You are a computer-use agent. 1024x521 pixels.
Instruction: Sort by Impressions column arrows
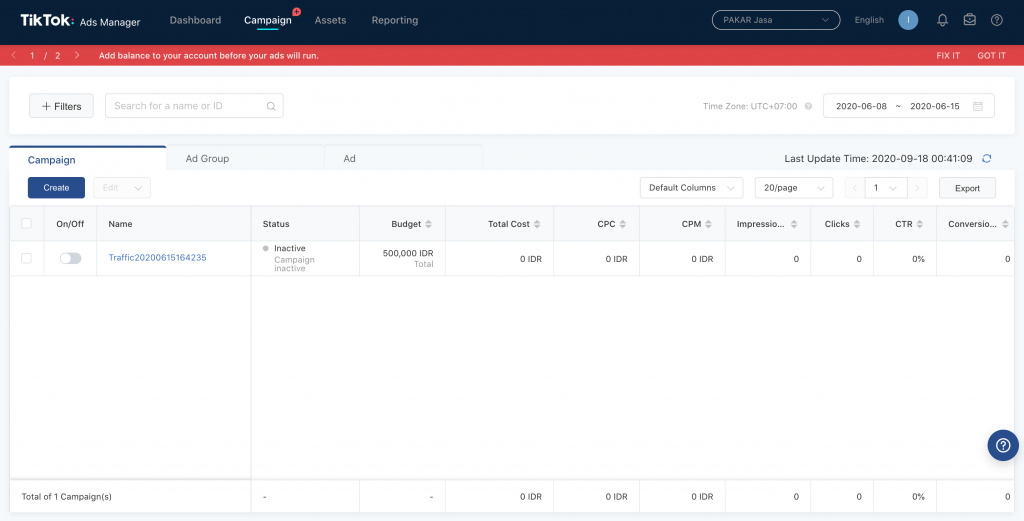[x=793, y=224]
